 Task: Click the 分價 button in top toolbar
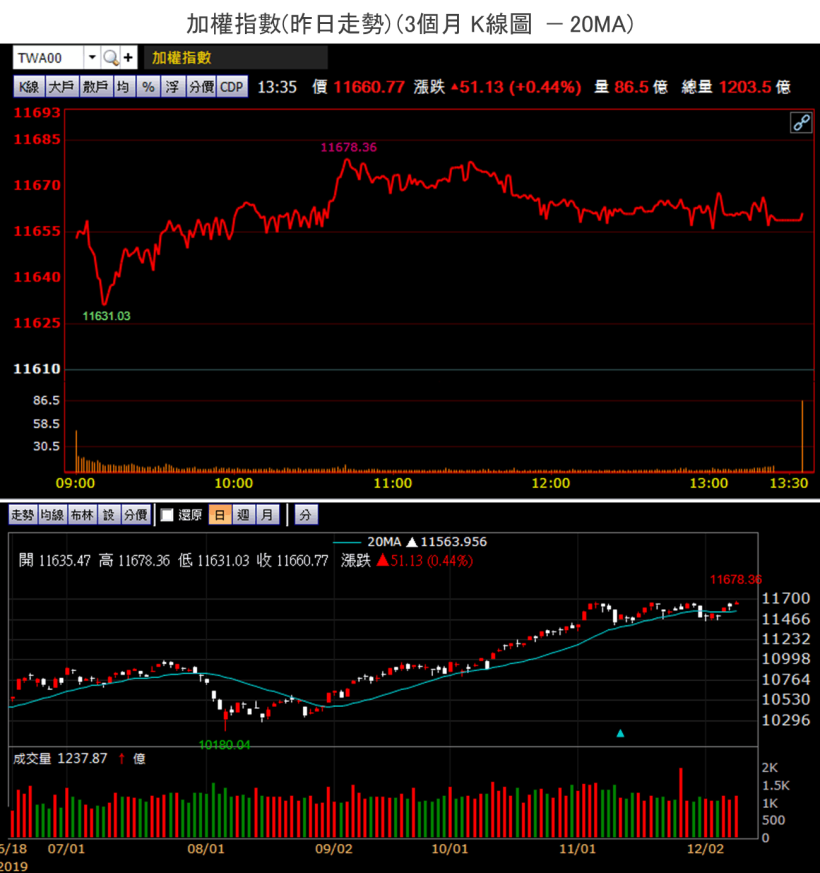coord(201,87)
